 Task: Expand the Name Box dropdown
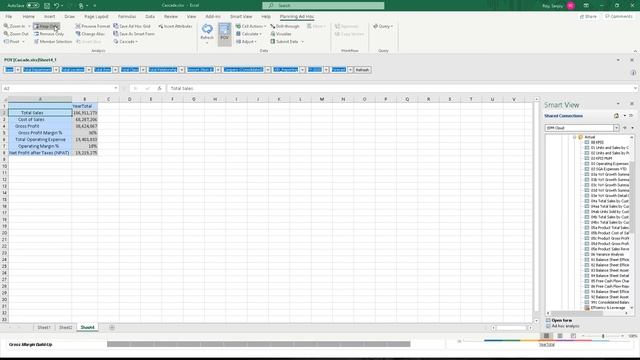(x=116, y=88)
